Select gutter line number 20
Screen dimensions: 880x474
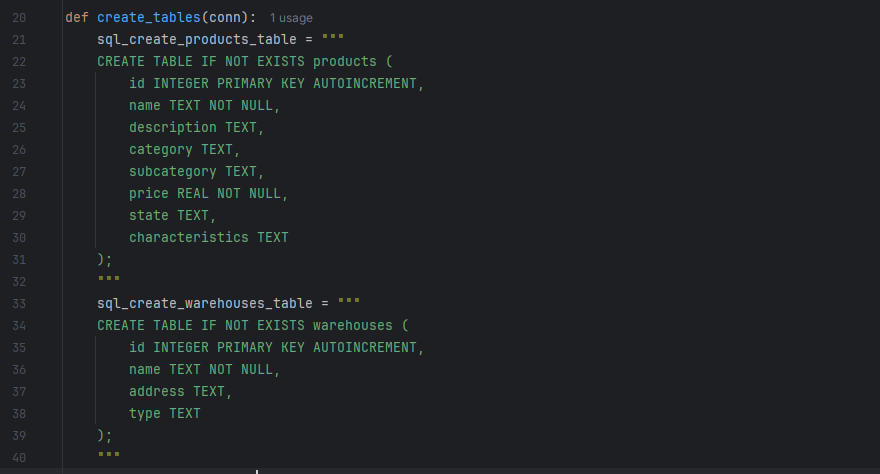(x=19, y=18)
